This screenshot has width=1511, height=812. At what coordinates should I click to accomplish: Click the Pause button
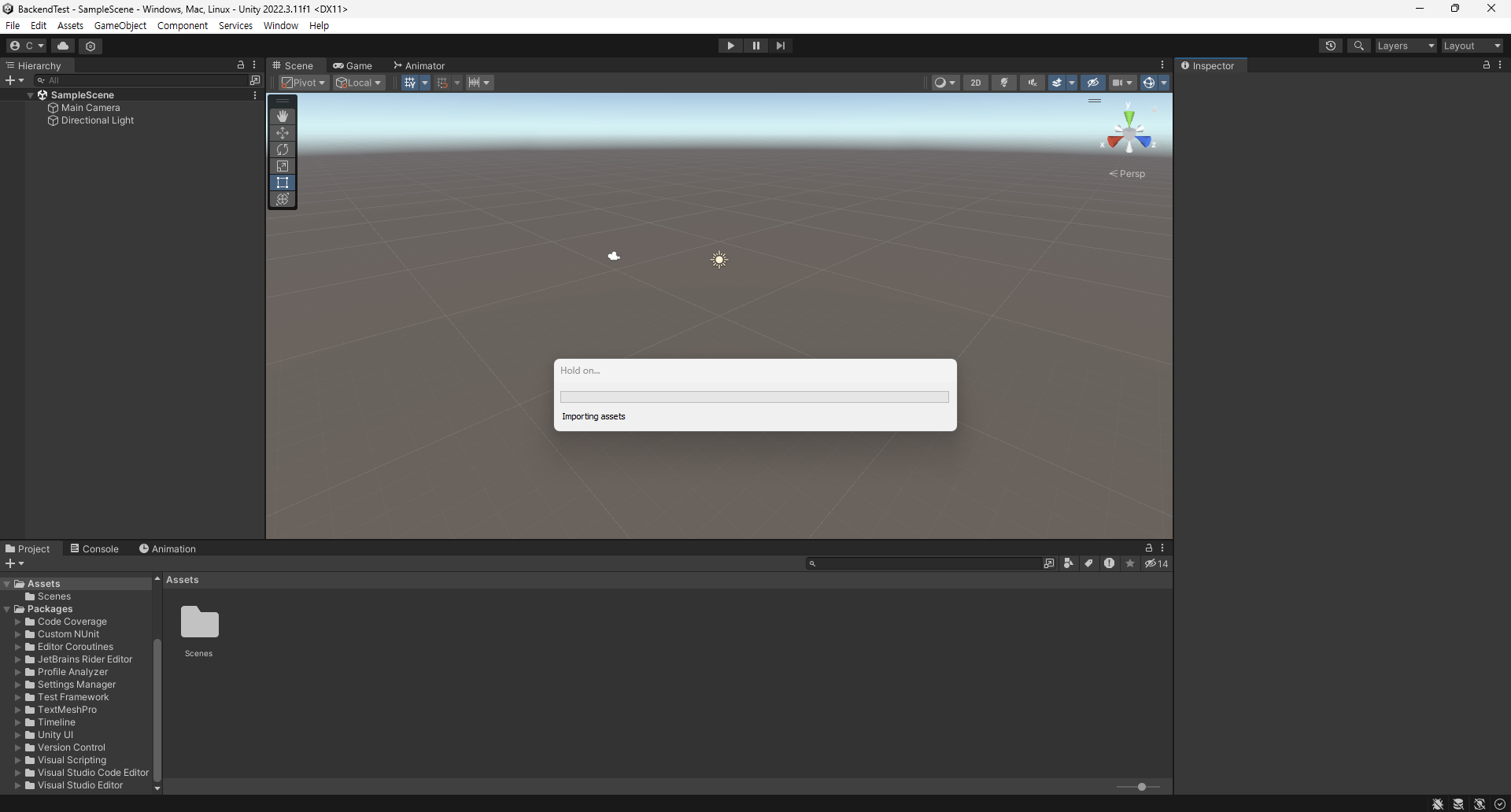(x=755, y=46)
